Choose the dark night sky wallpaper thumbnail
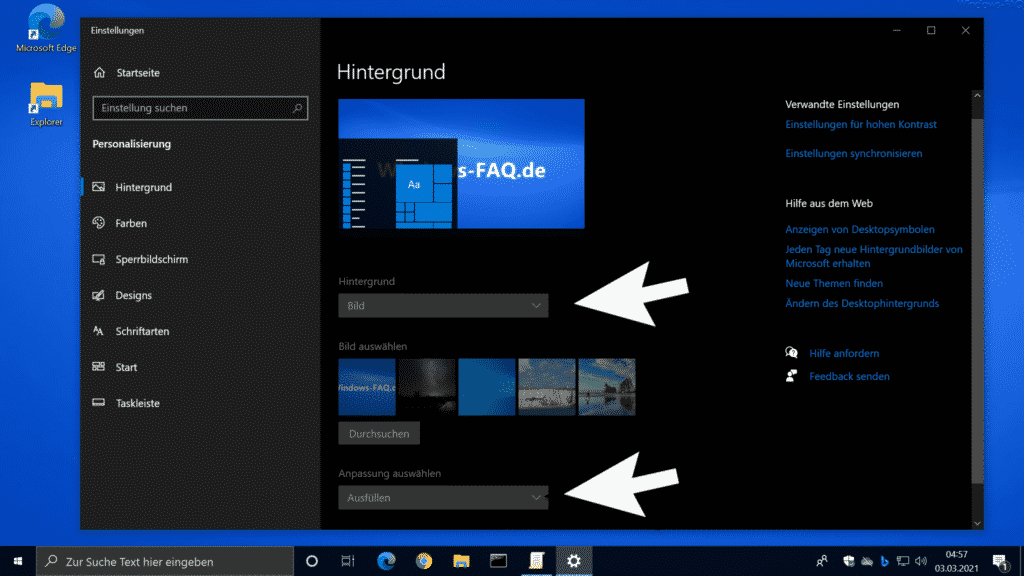 (x=427, y=387)
